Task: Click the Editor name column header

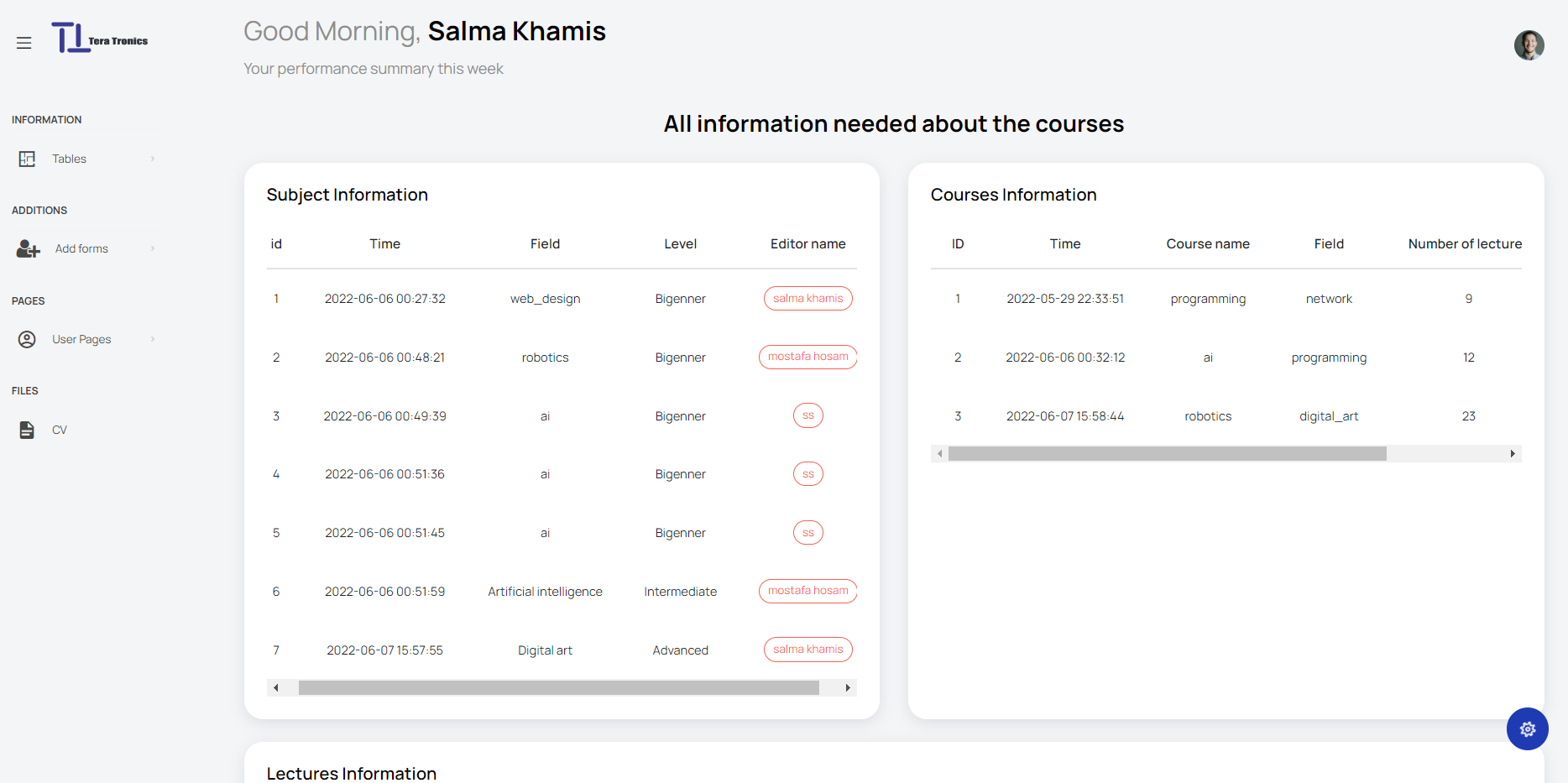Action: click(x=808, y=244)
